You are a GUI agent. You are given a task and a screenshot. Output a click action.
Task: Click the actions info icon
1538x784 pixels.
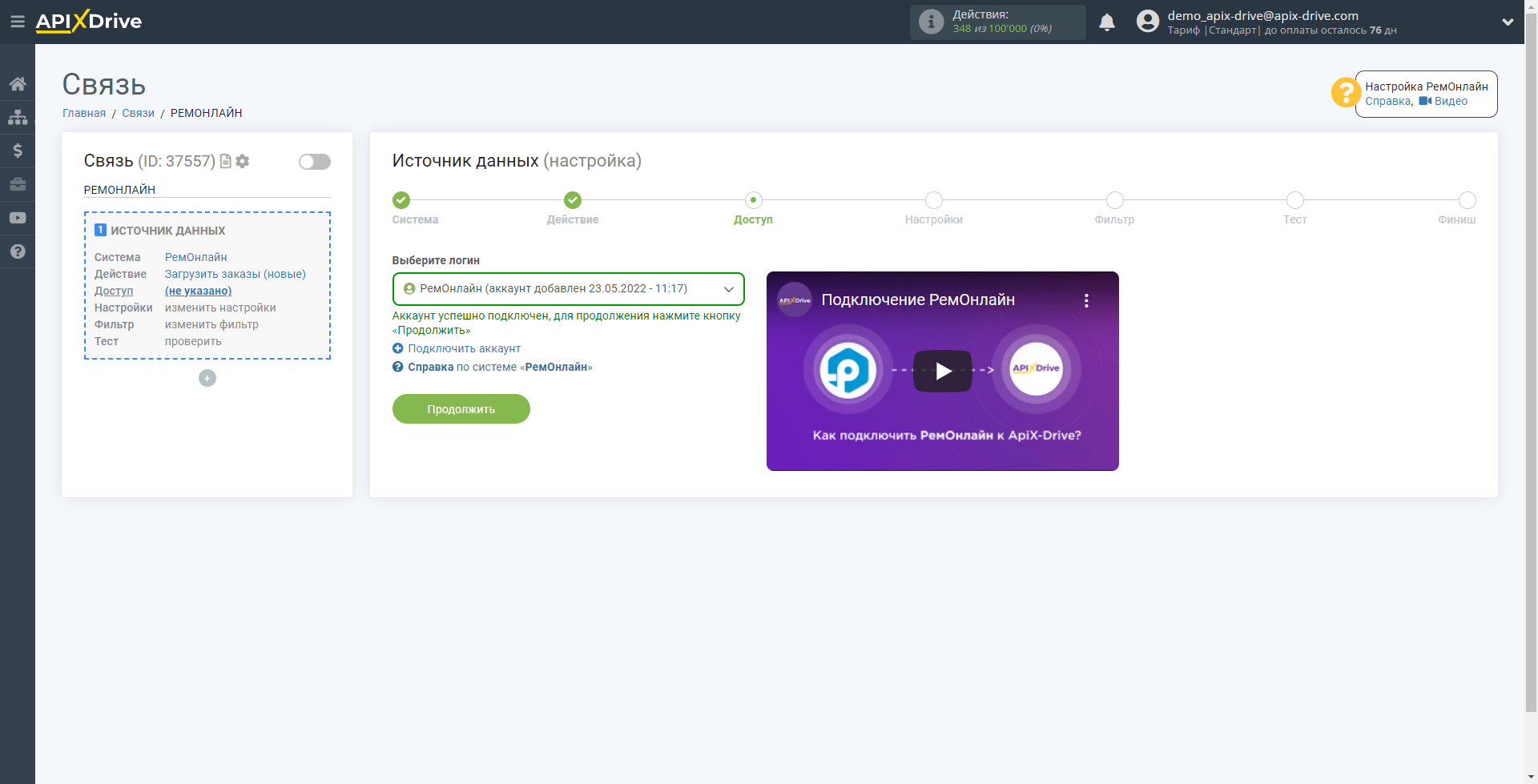tap(931, 22)
